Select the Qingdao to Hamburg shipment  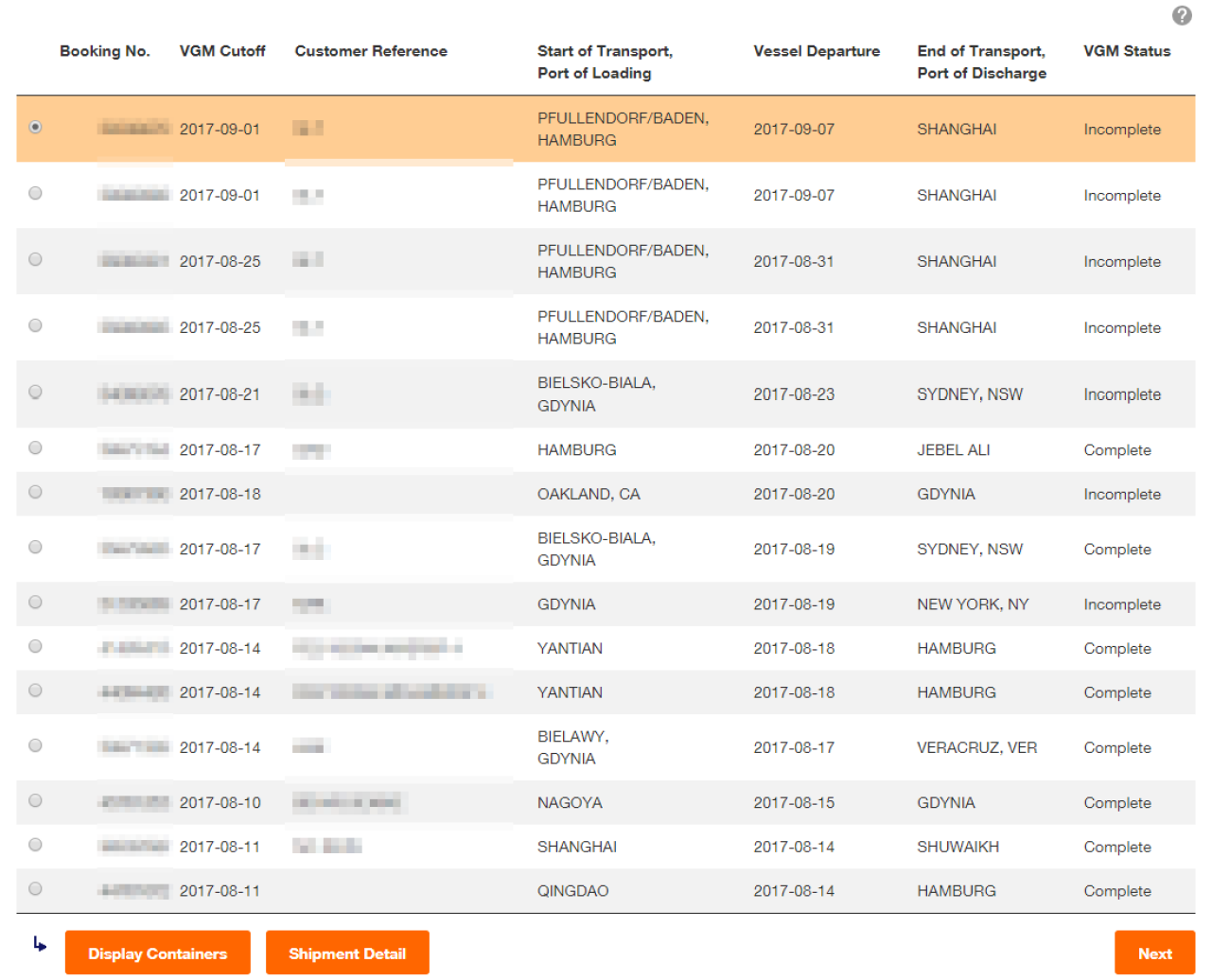35,888
